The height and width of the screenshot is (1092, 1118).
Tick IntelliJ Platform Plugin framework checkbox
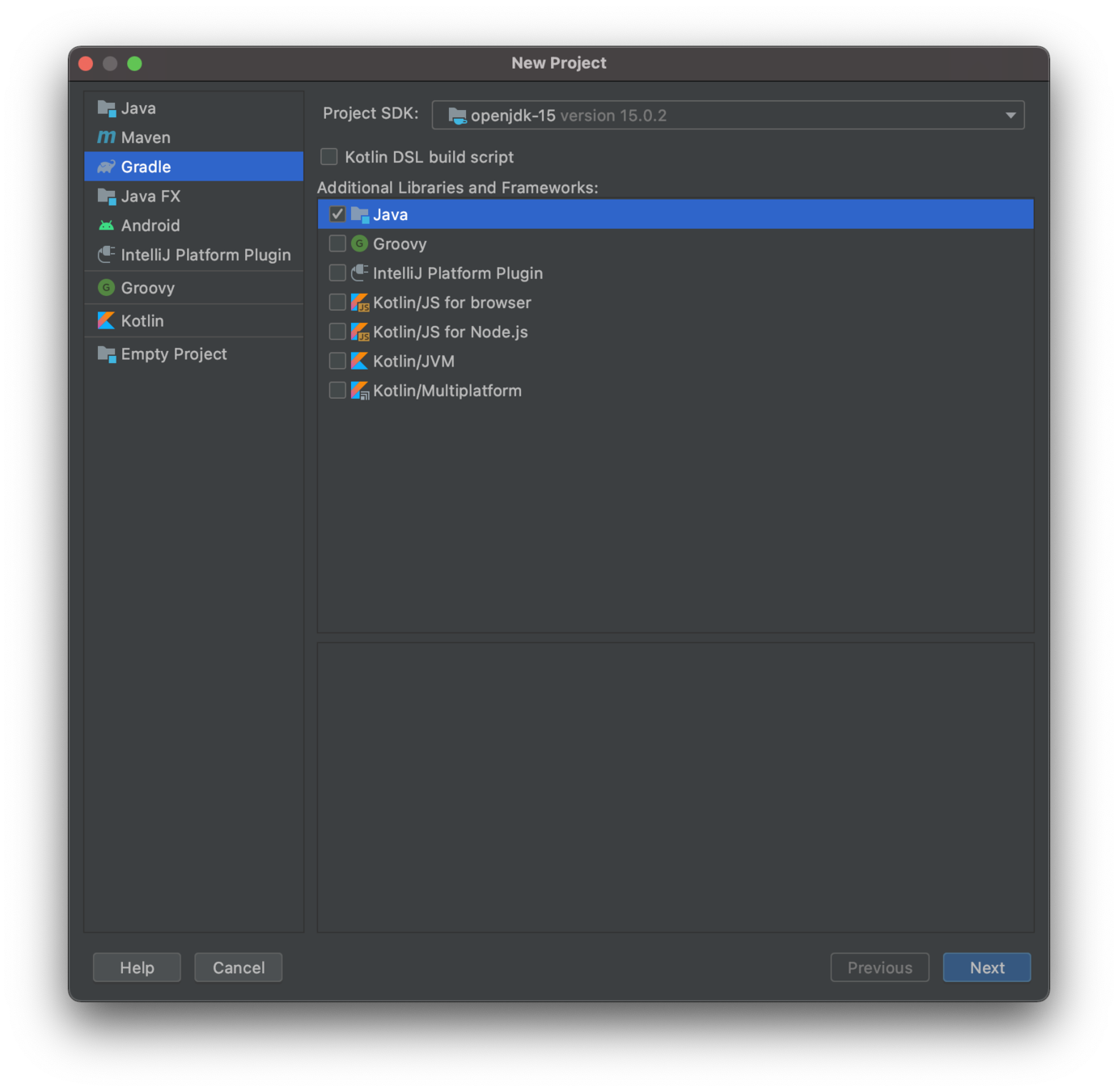click(x=337, y=273)
